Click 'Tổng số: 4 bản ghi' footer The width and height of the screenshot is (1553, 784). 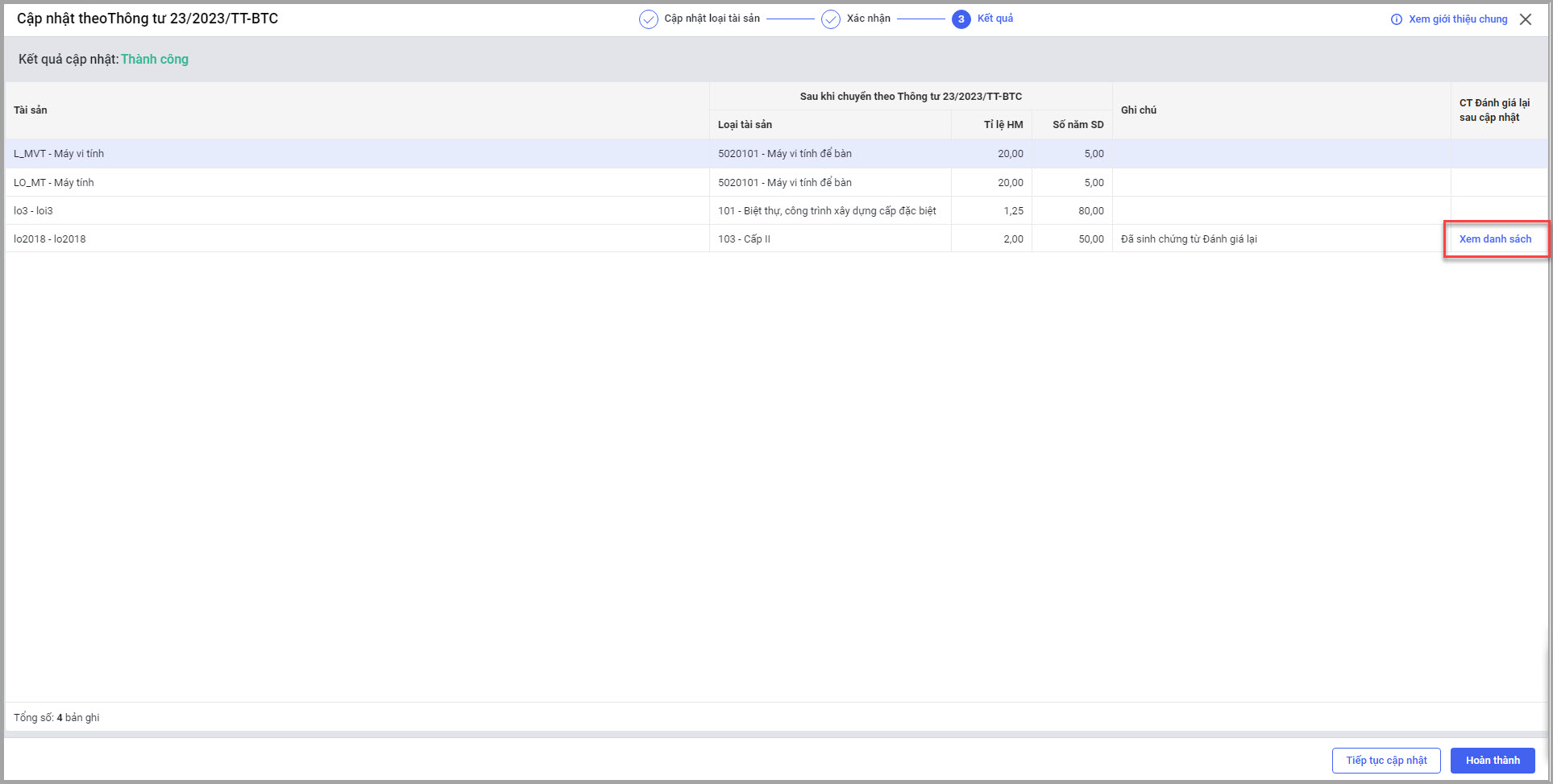[56, 718]
